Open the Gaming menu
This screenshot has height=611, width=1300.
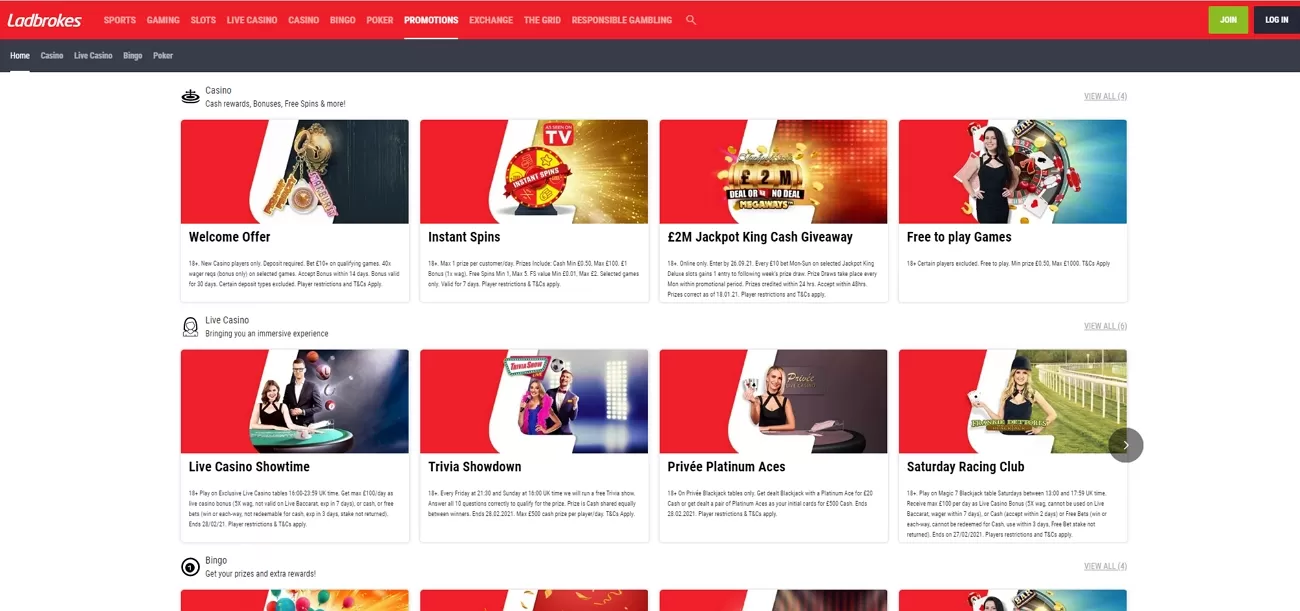(163, 20)
